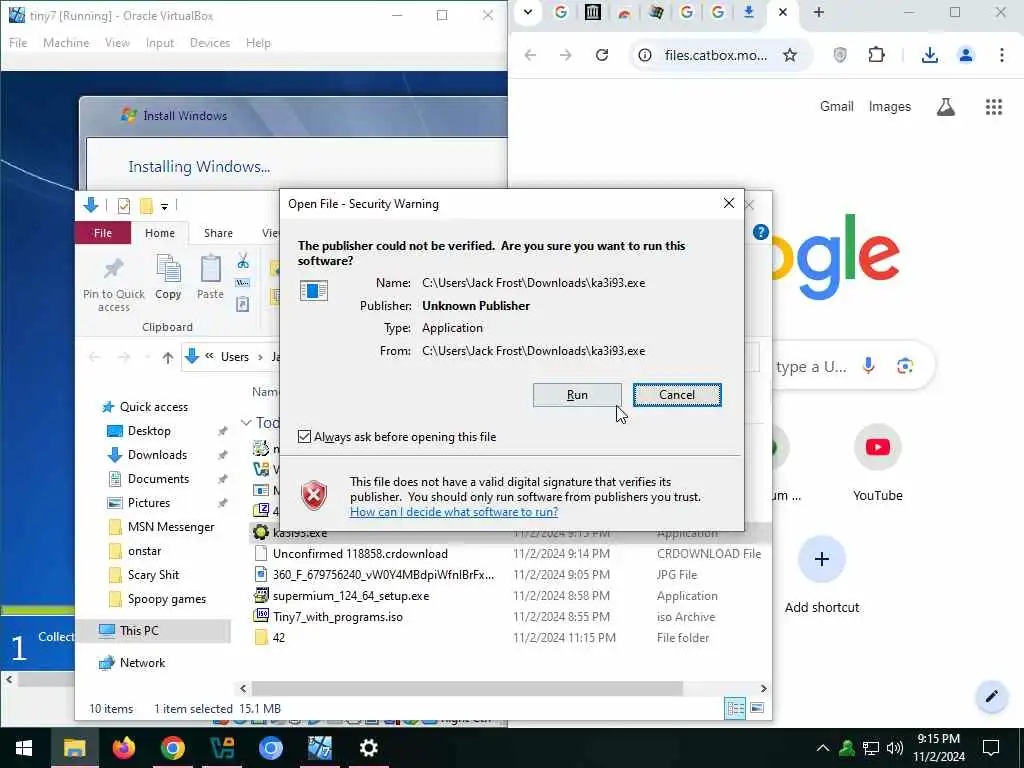Bookmark page with Chrome star icon
This screenshot has height=768, width=1024.
click(790, 55)
